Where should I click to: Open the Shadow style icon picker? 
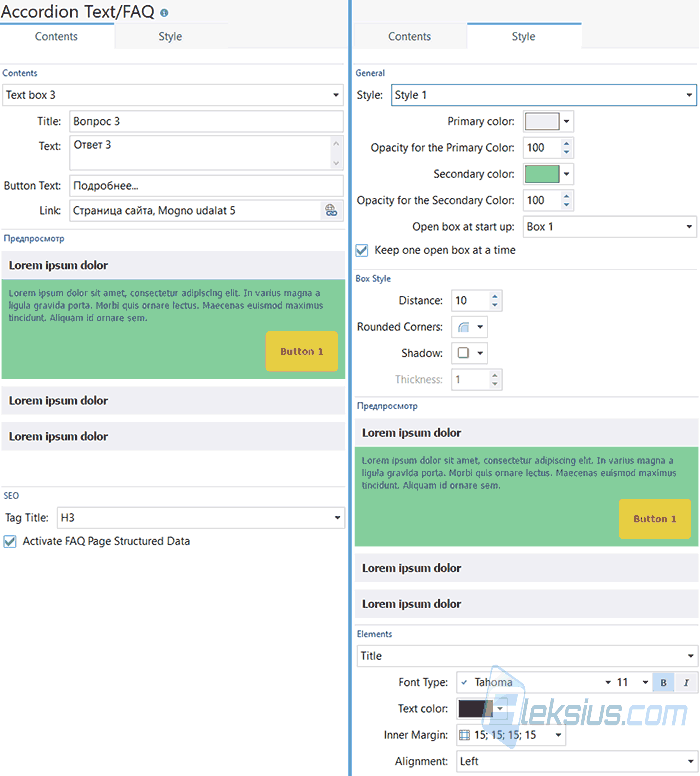click(x=469, y=353)
